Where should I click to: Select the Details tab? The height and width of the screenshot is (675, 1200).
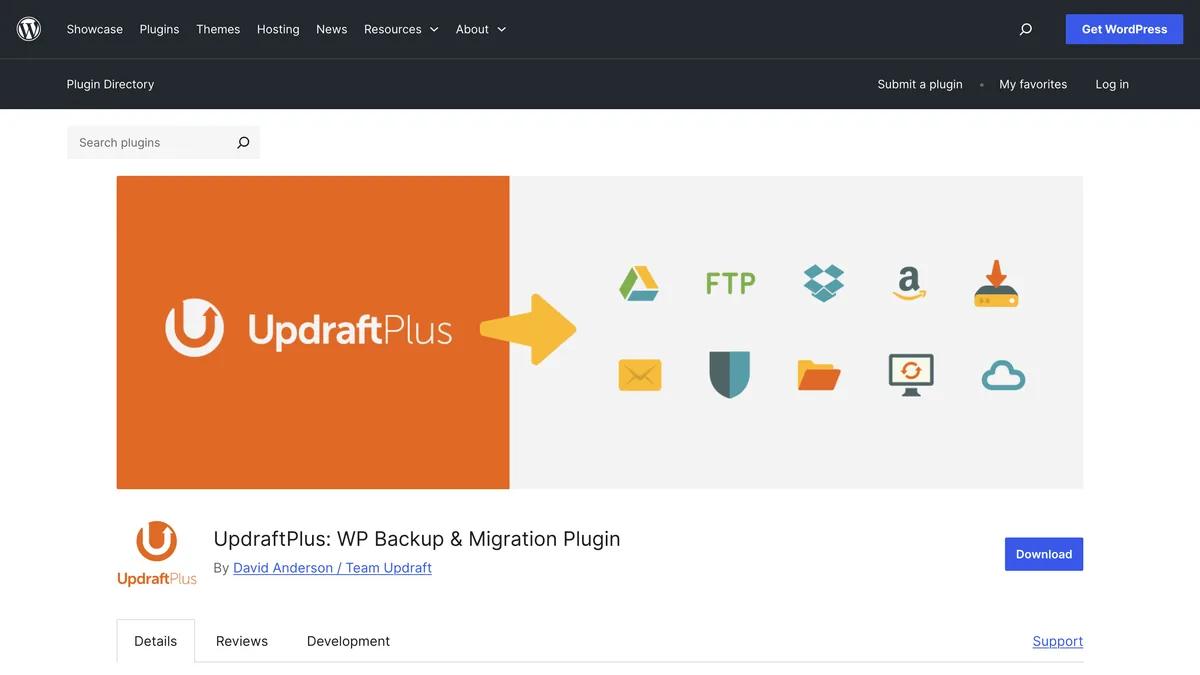[156, 641]
